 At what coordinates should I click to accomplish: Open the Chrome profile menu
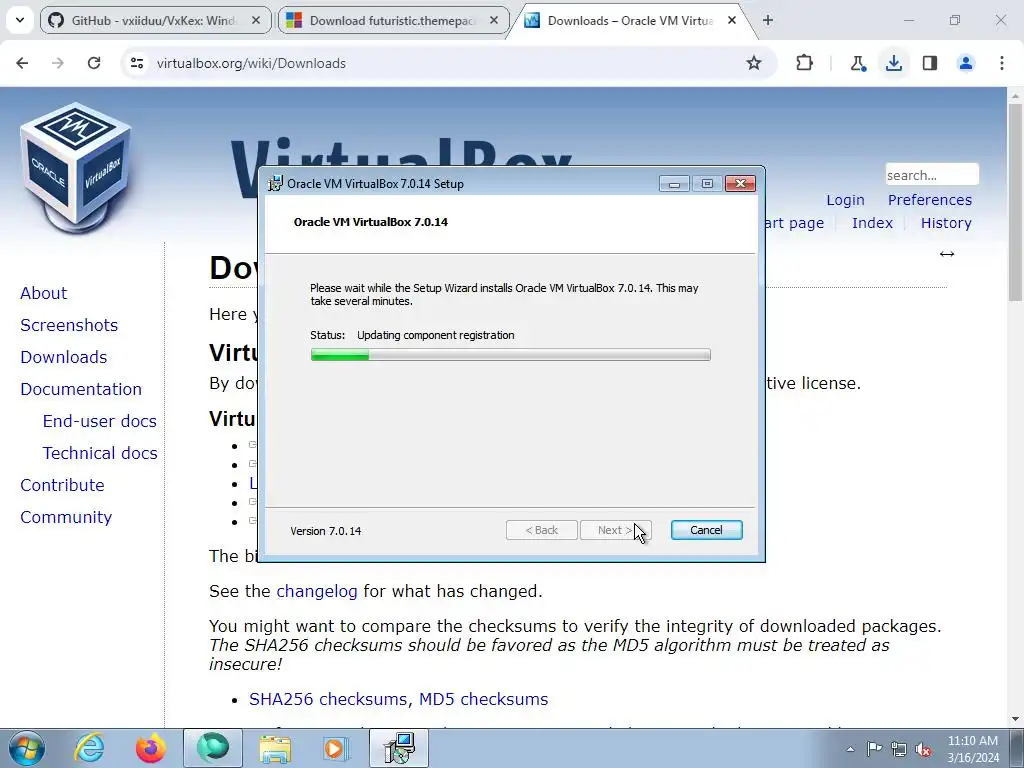coord(966,63)
